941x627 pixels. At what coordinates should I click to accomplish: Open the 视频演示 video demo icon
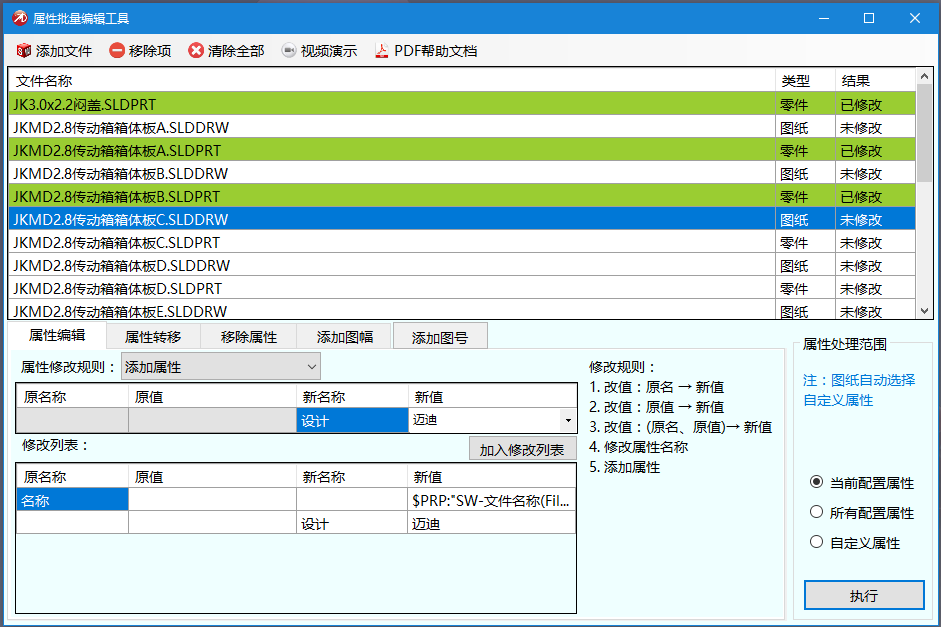tap(289, 51)
